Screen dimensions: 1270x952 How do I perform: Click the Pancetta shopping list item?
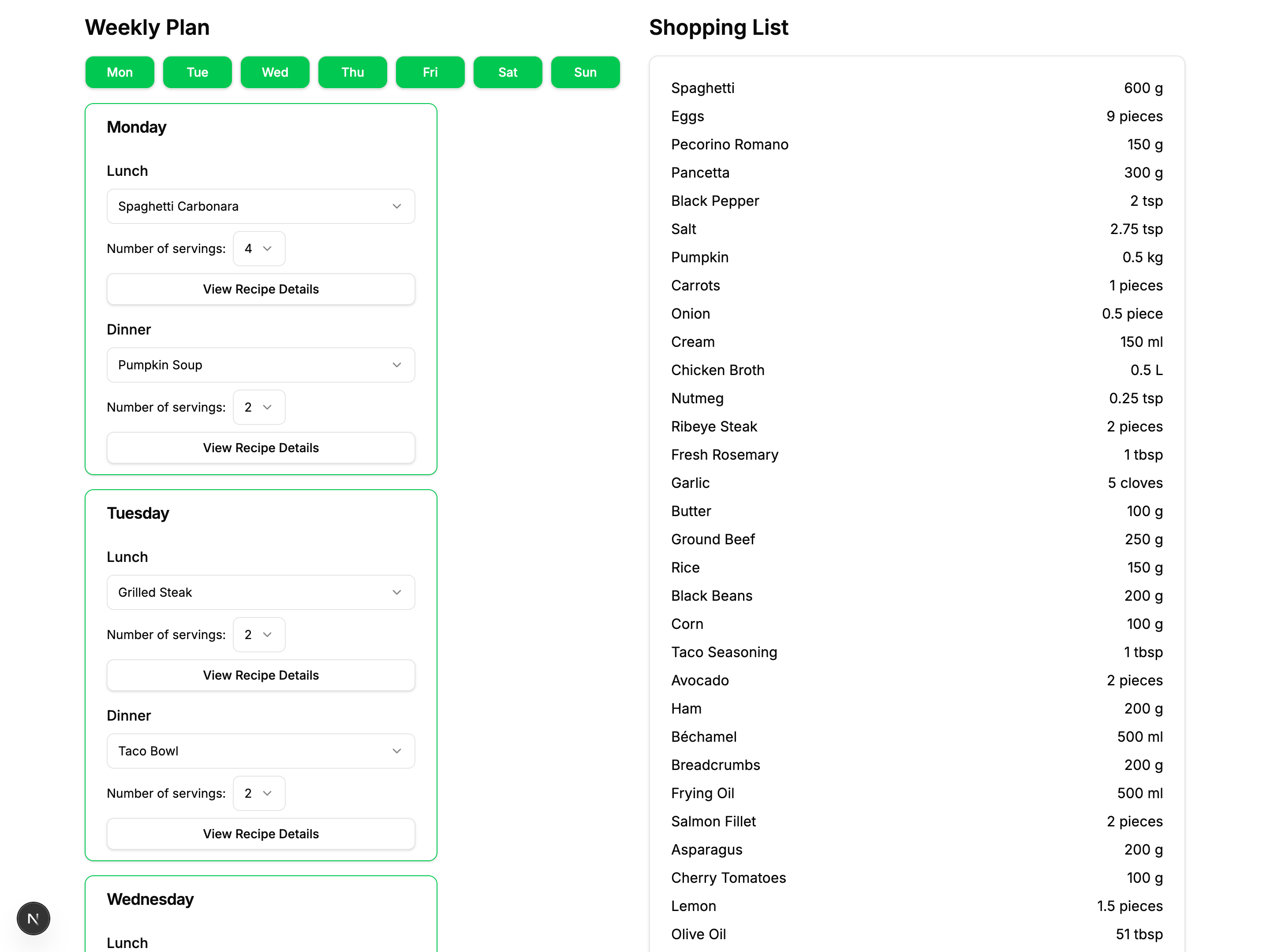pyautogui.click(x=916, y=172)
